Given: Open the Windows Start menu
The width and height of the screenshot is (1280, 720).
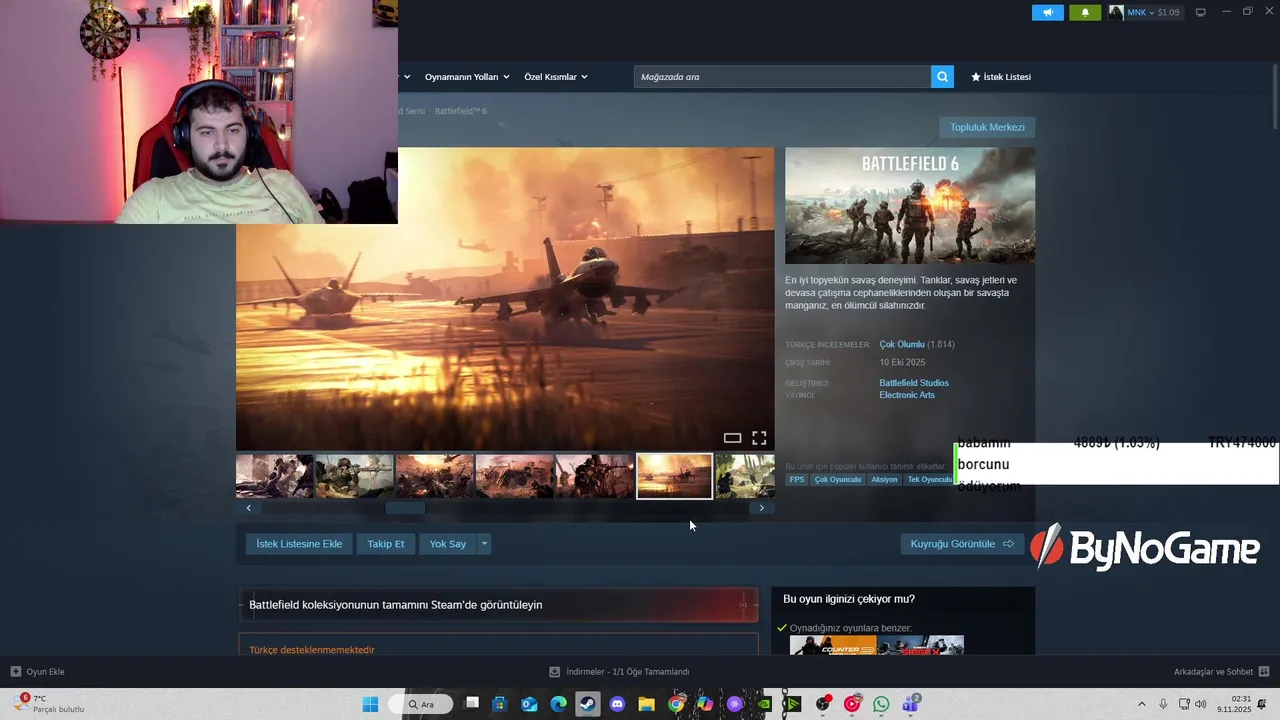Looking at the screenshot, I should click(370, 704).
